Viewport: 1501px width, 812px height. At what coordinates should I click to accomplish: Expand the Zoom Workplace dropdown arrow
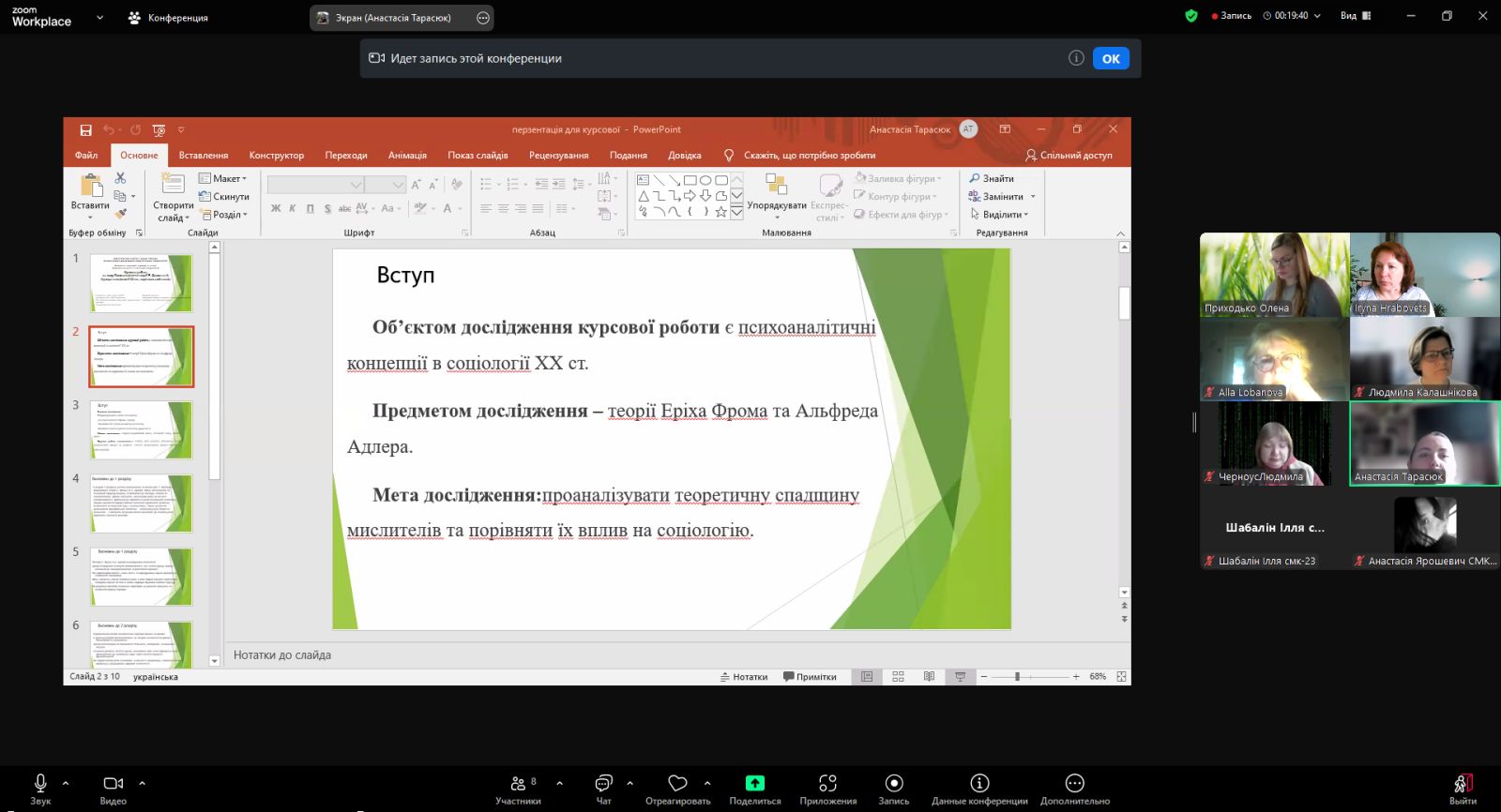coord(99,18)
